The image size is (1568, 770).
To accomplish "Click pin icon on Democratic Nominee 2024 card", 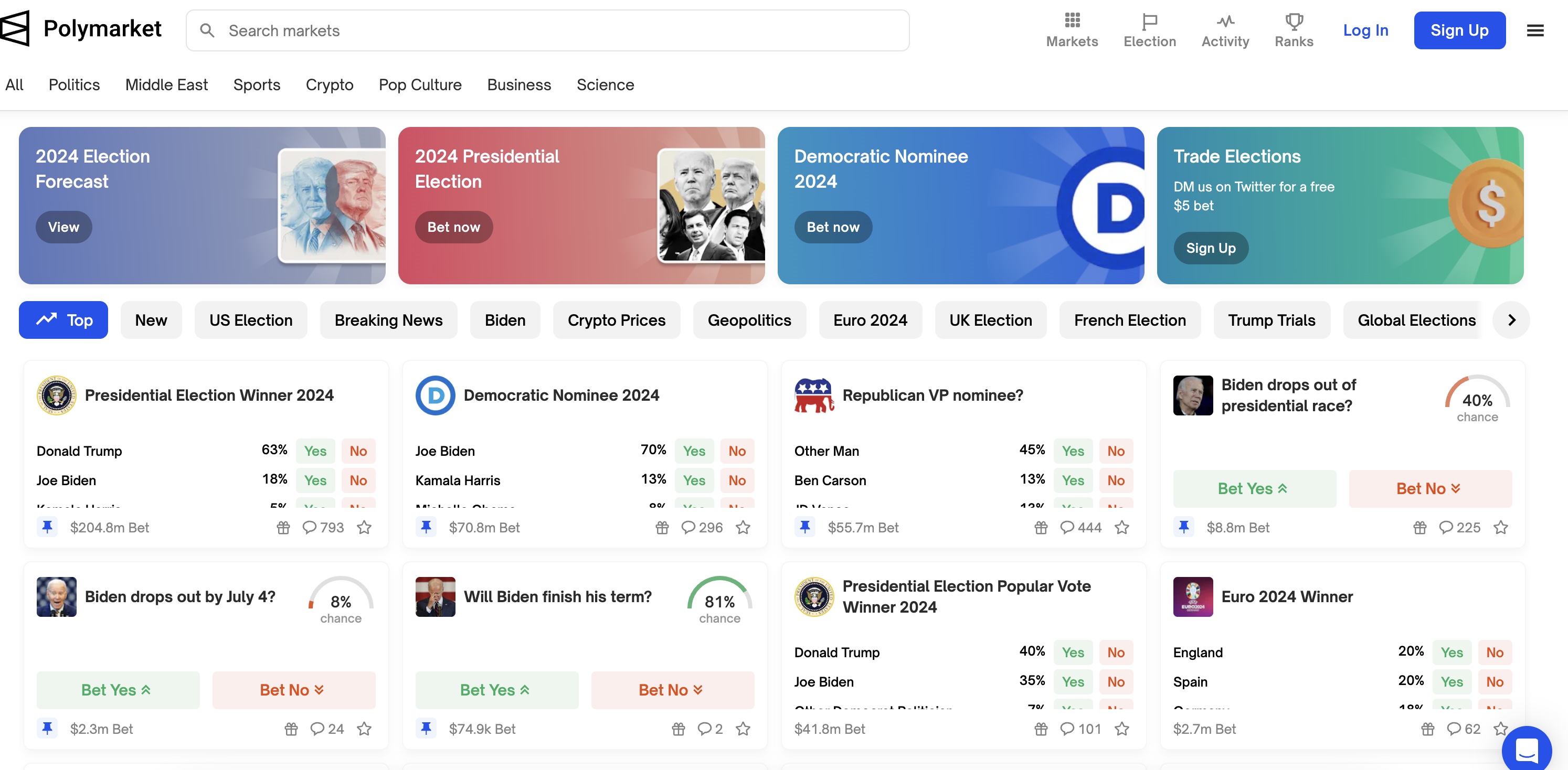I will pos(426,527).
